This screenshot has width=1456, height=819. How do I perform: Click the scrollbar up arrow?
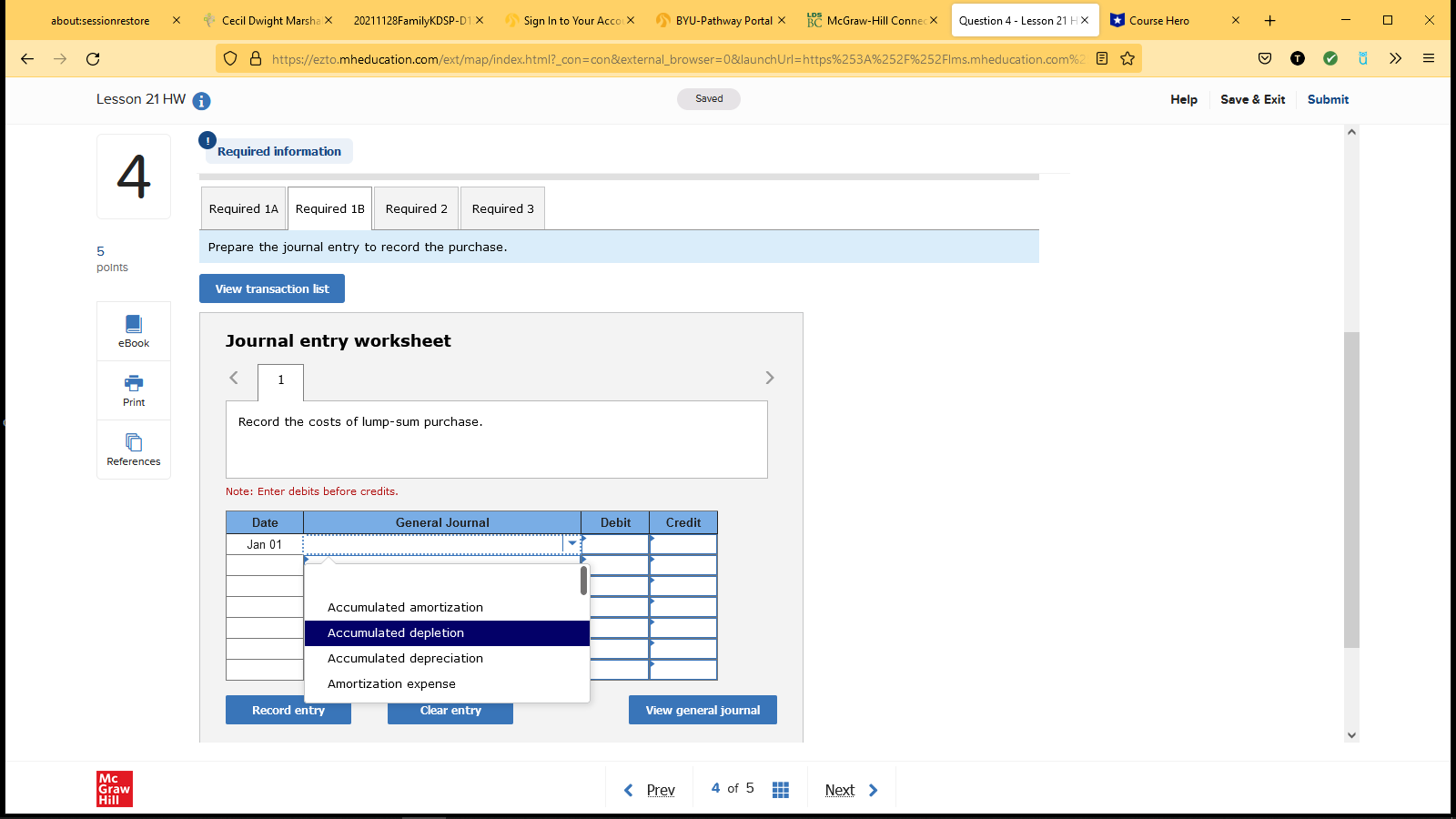tap(1351, 132)
